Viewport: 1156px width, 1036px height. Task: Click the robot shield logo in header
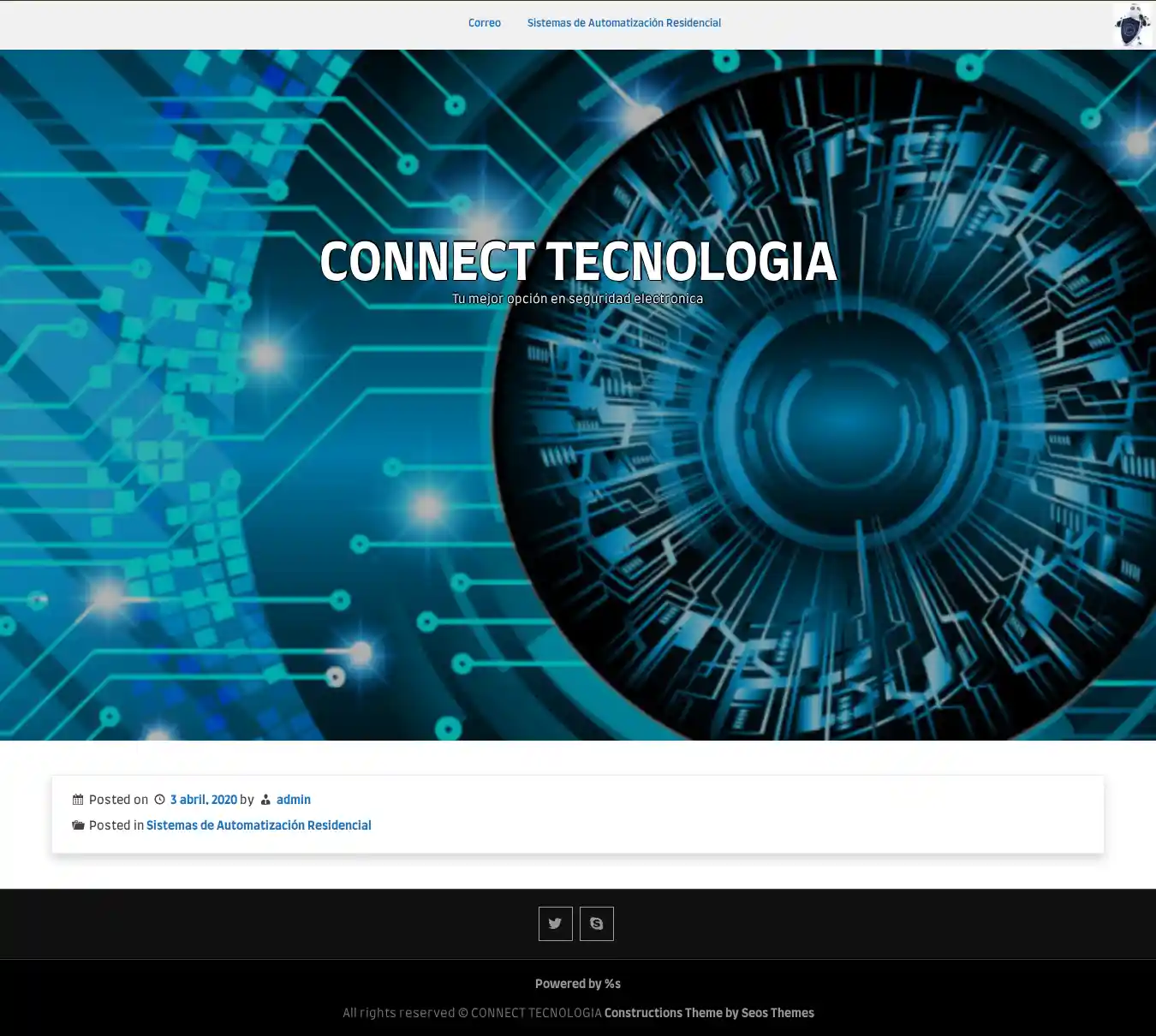[1131, 25]
